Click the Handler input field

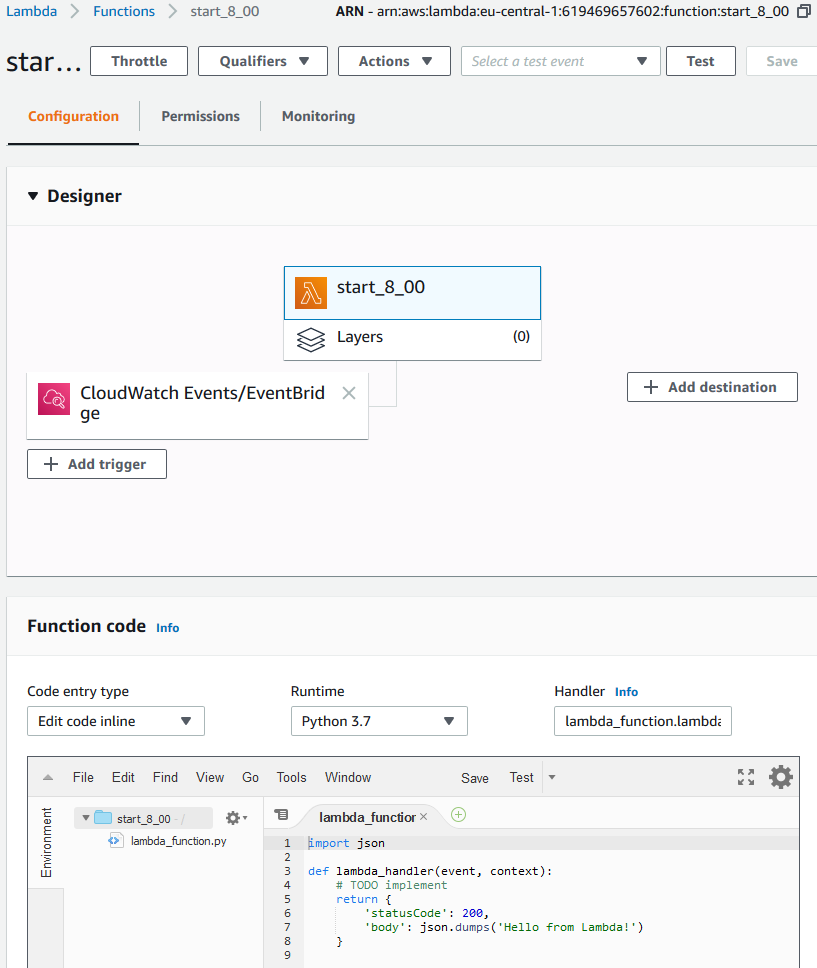pyautogui.click(x=643, y=721)
